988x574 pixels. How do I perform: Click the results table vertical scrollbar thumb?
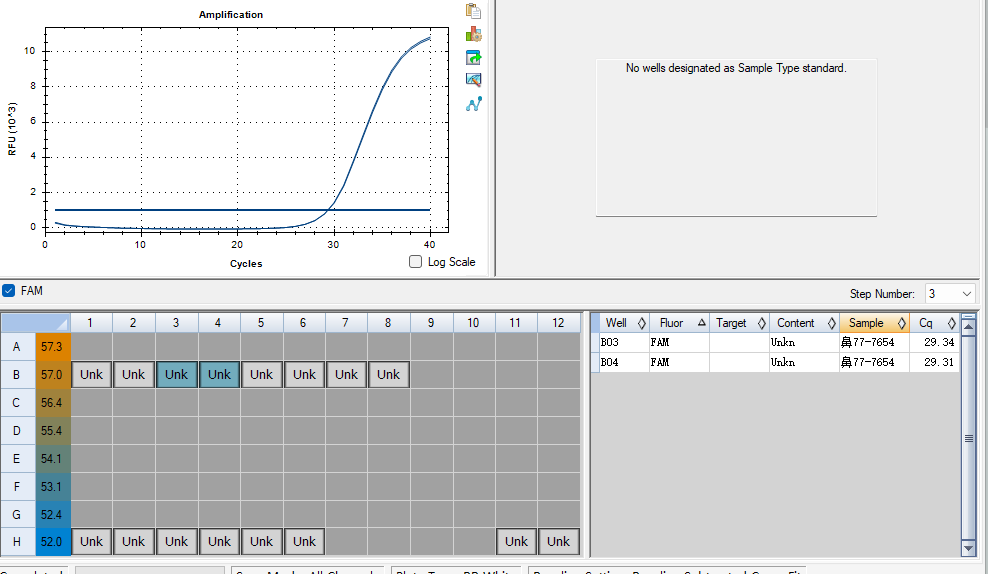(968, 438)
